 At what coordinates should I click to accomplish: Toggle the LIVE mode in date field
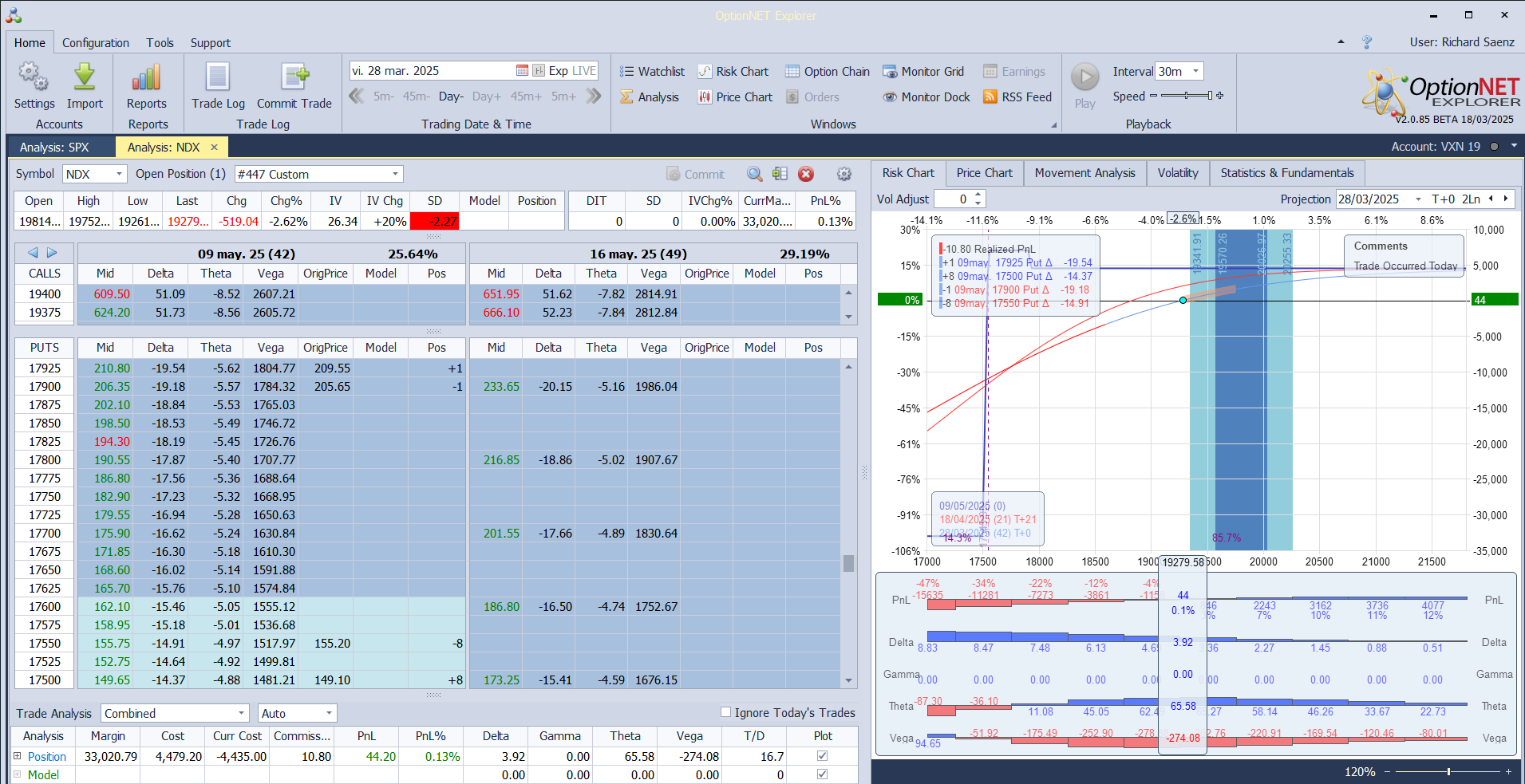(584, 70)
